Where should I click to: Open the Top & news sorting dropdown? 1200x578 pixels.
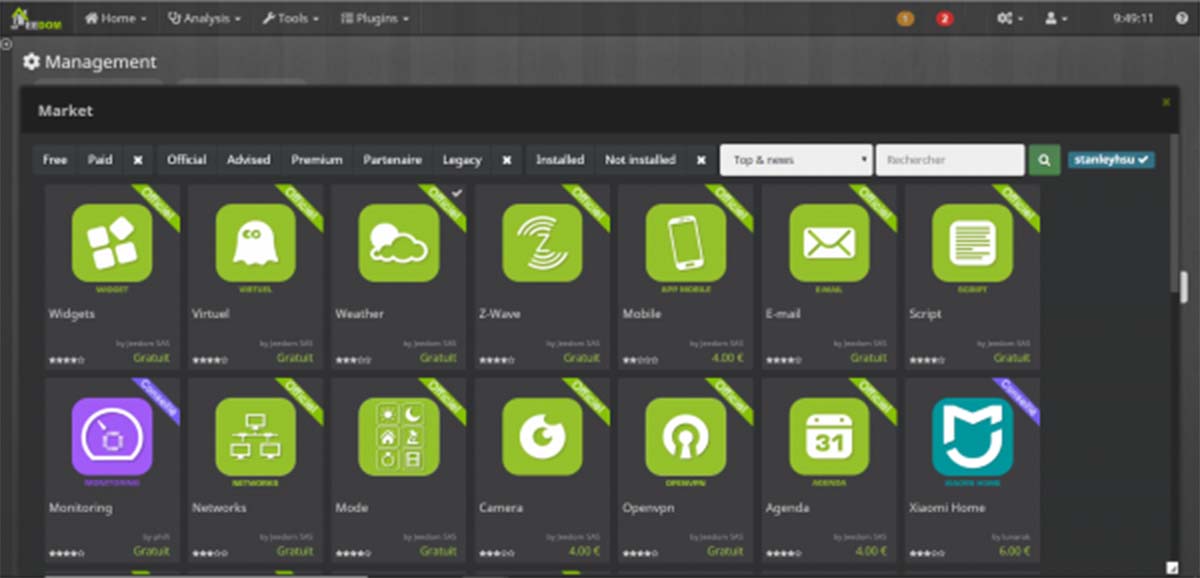796,159
